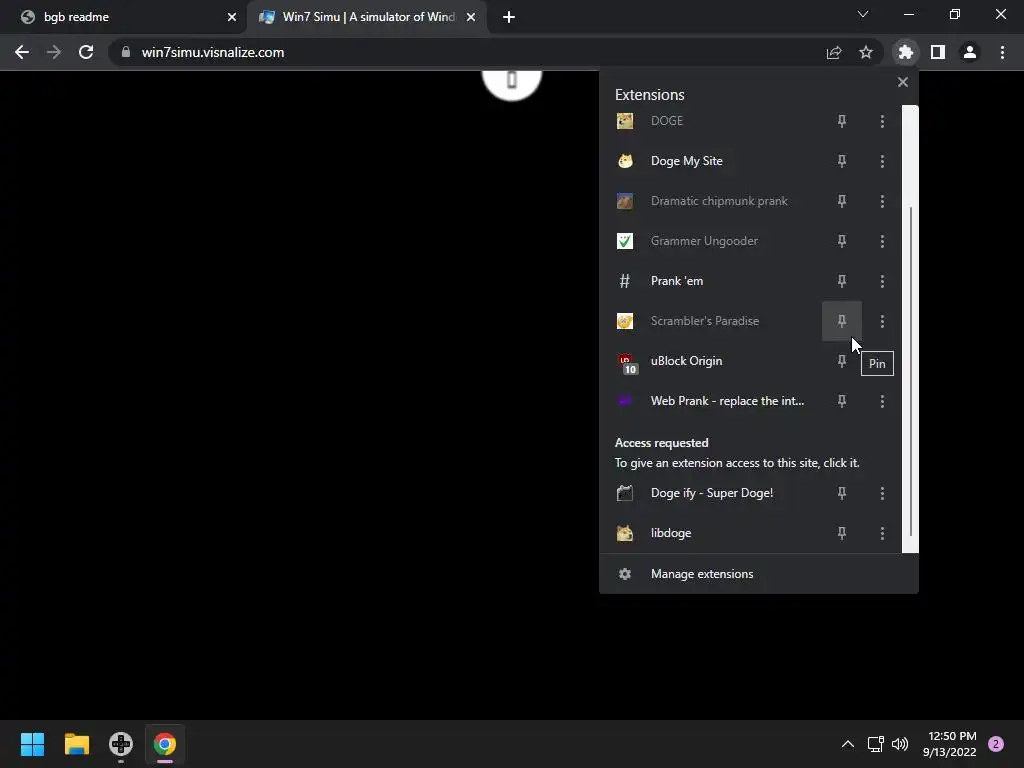Click the Doge My Site shiba icon
The width and height of the screenshot is (1024, 768).
[x=625, y=161]
